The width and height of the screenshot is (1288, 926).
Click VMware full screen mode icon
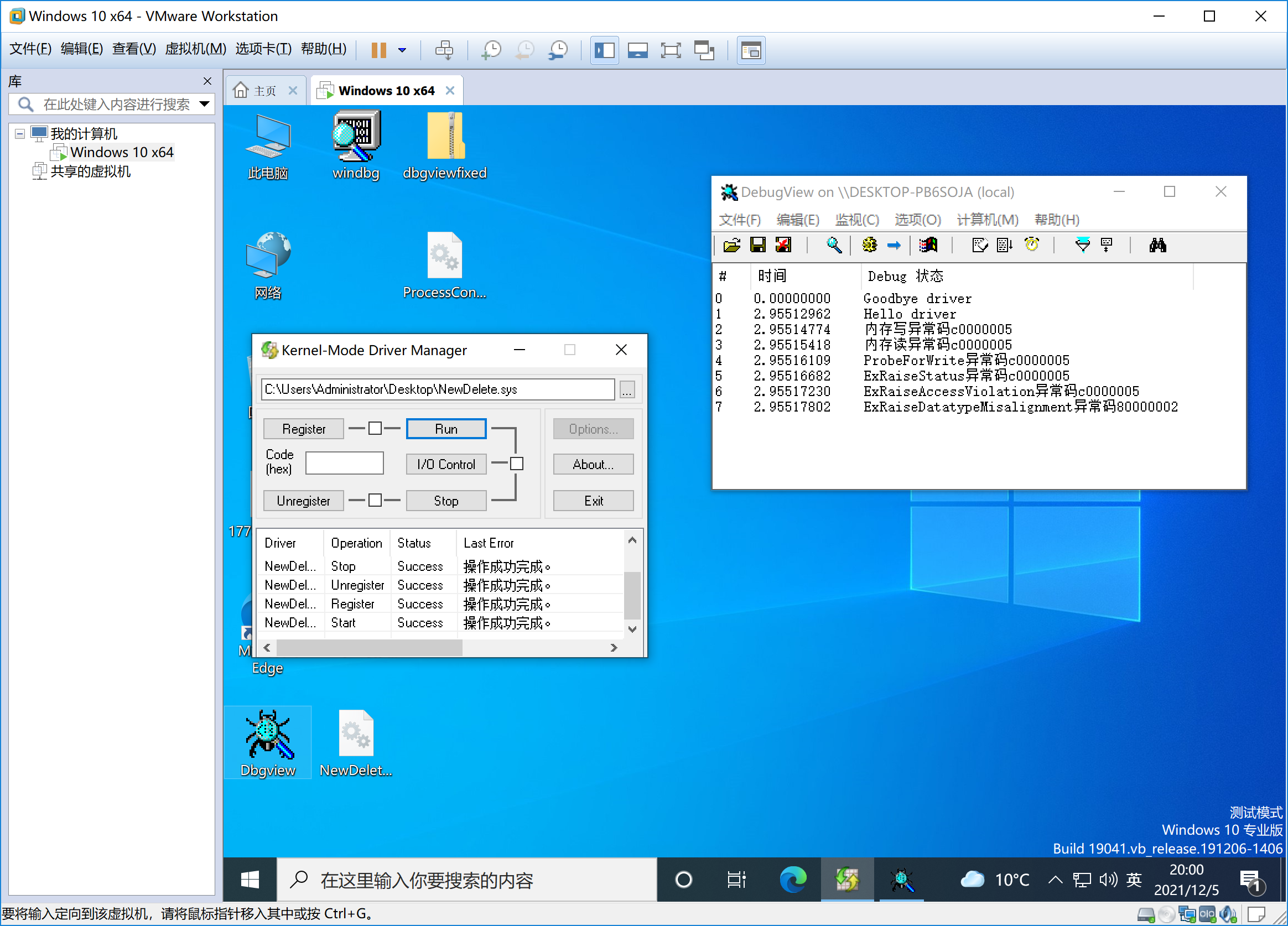671,50
